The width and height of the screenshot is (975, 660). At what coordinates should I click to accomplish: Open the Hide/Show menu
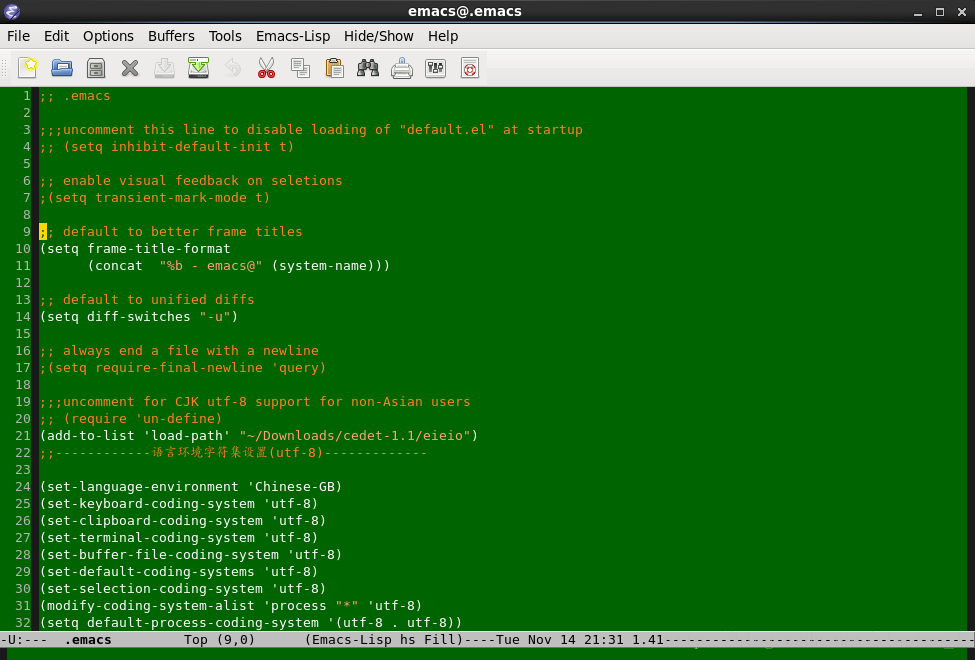point(379,36)
